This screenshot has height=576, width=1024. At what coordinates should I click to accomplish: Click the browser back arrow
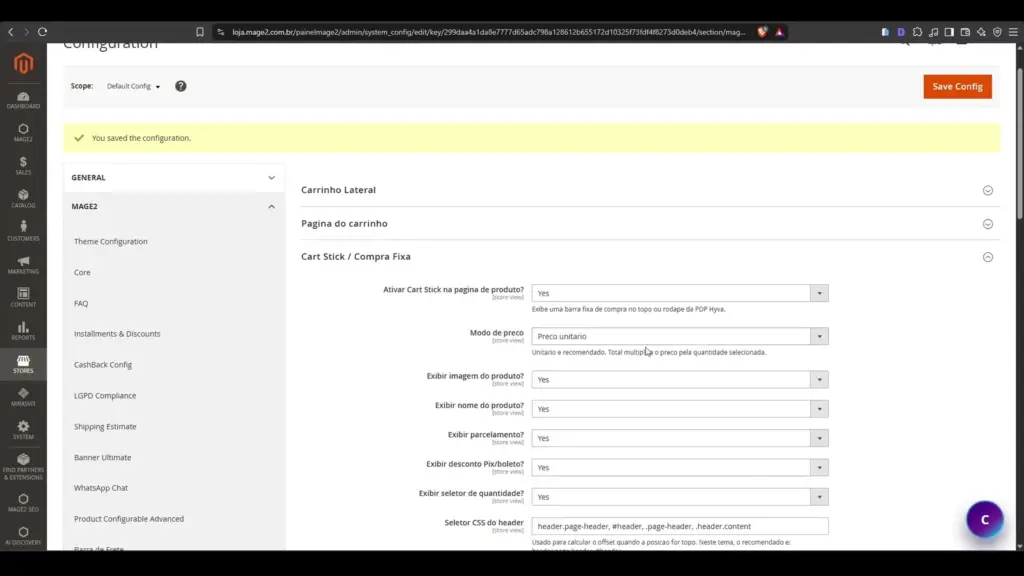click(x=10, y=31)
